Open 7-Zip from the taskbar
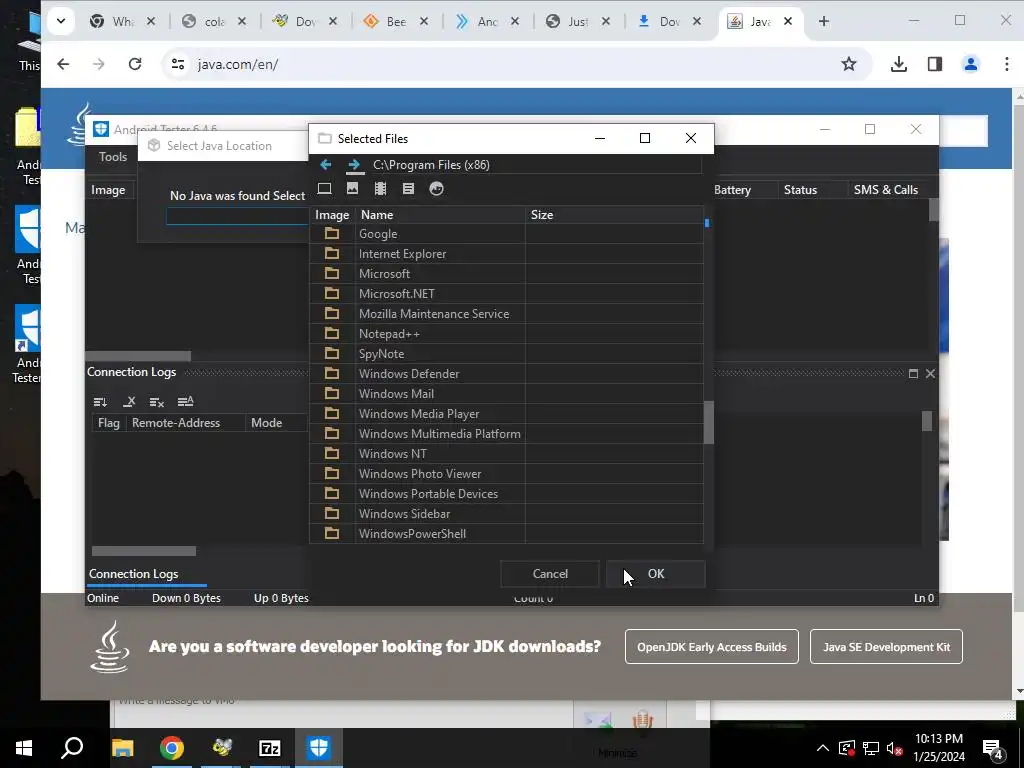The image size is (1024, 768). click(x=270, y=748)
